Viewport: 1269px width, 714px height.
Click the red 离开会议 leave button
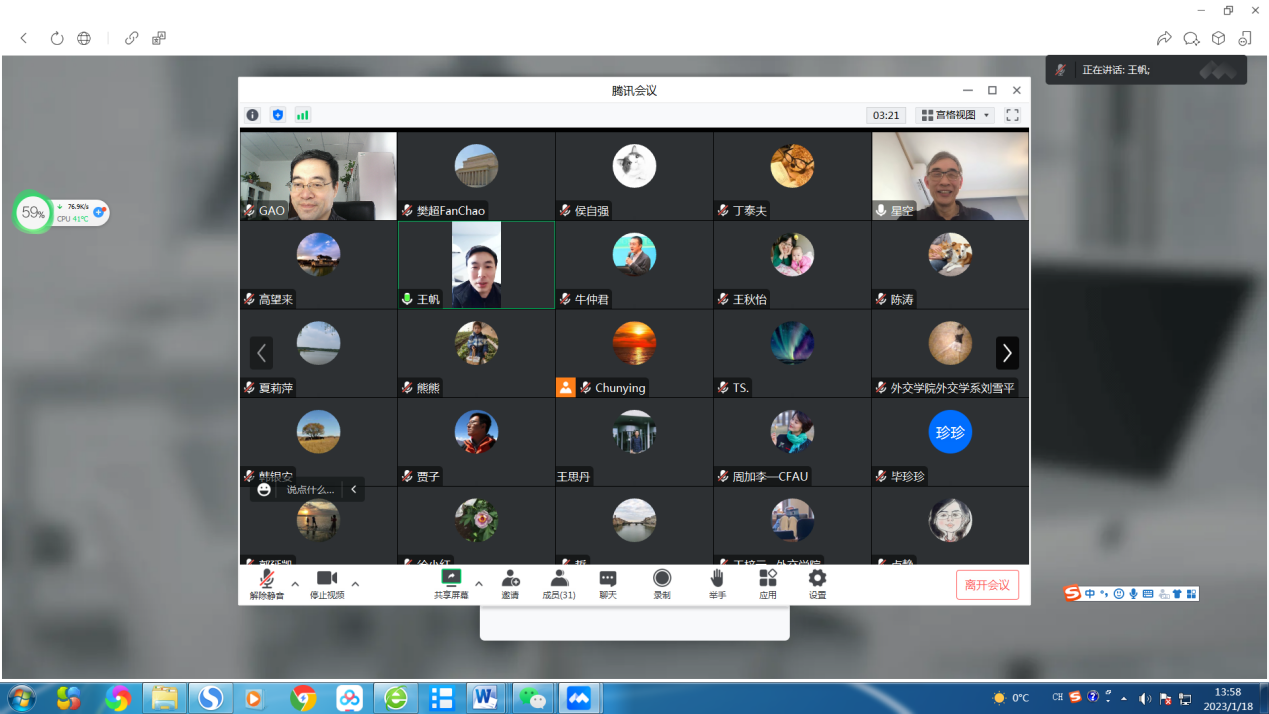tap(987, 585)
